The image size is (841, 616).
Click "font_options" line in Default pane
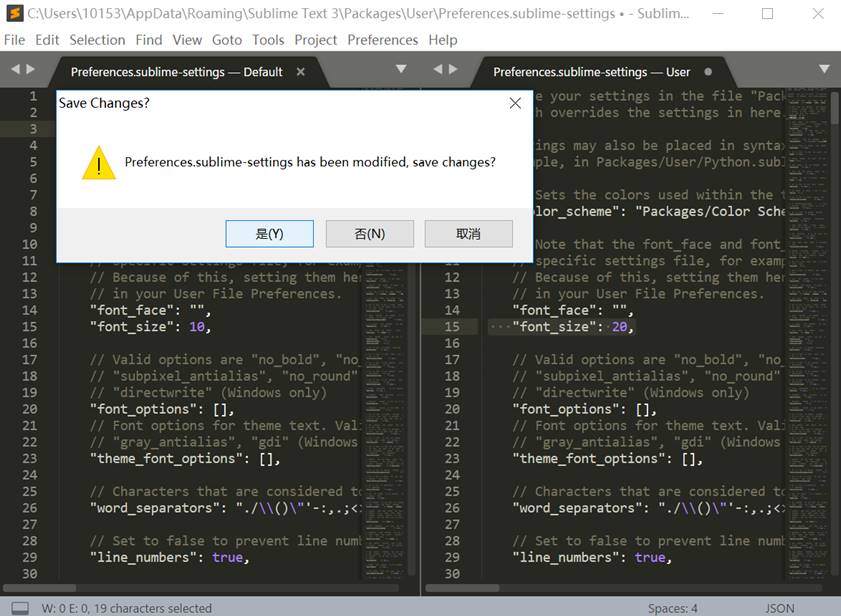click(162, 409)
